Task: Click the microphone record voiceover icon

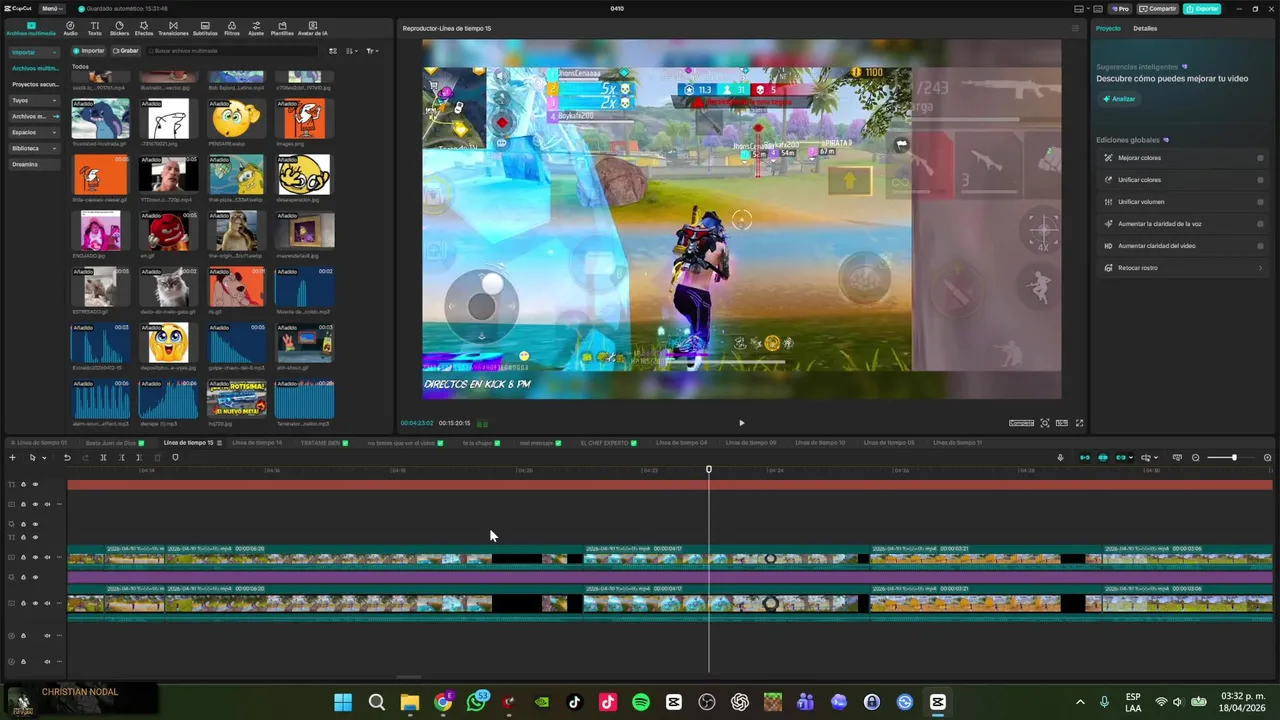Action: pos(1060,458)
